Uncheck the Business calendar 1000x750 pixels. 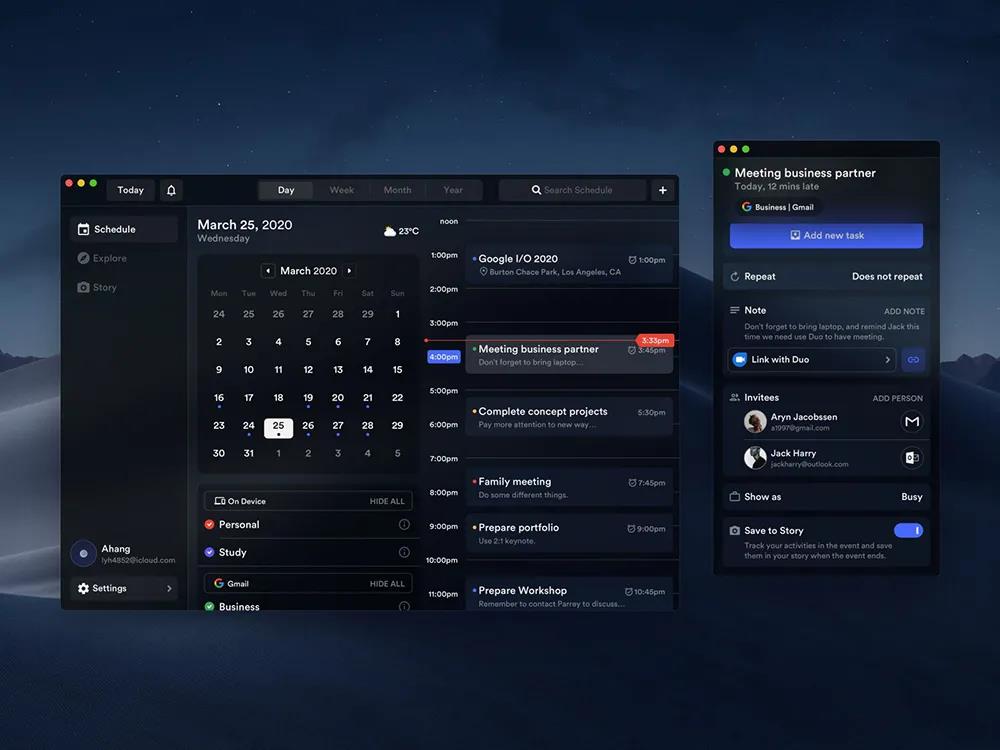point(209,607)
